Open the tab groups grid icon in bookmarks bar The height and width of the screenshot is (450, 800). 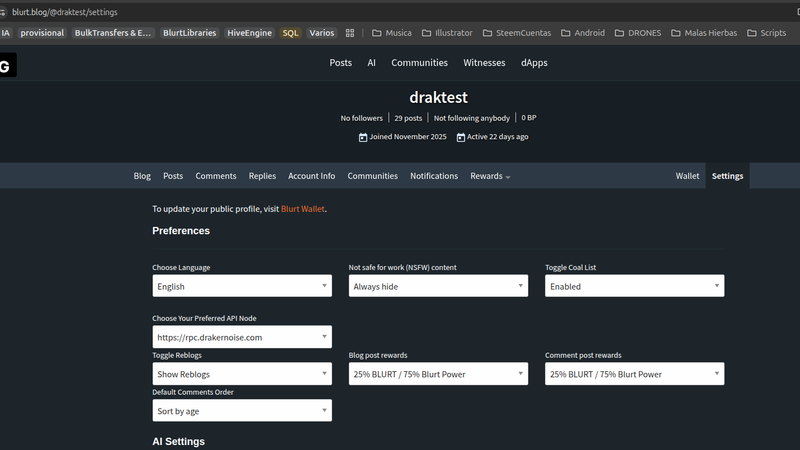(x=350, y=33)
